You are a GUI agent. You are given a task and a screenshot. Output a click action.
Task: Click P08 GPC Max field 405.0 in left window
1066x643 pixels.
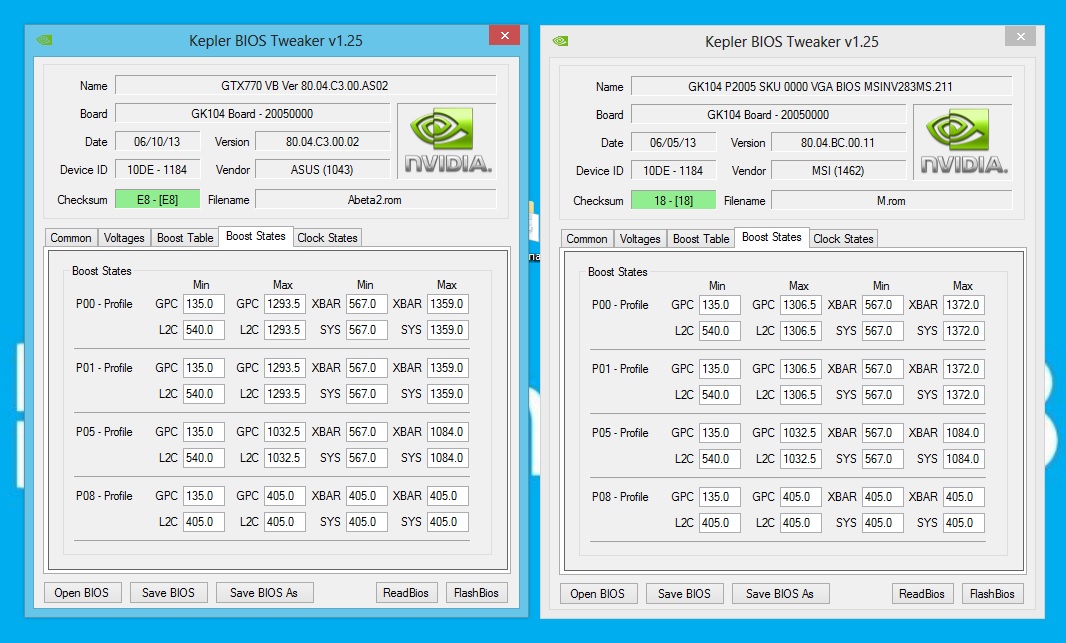coord(284,496)
